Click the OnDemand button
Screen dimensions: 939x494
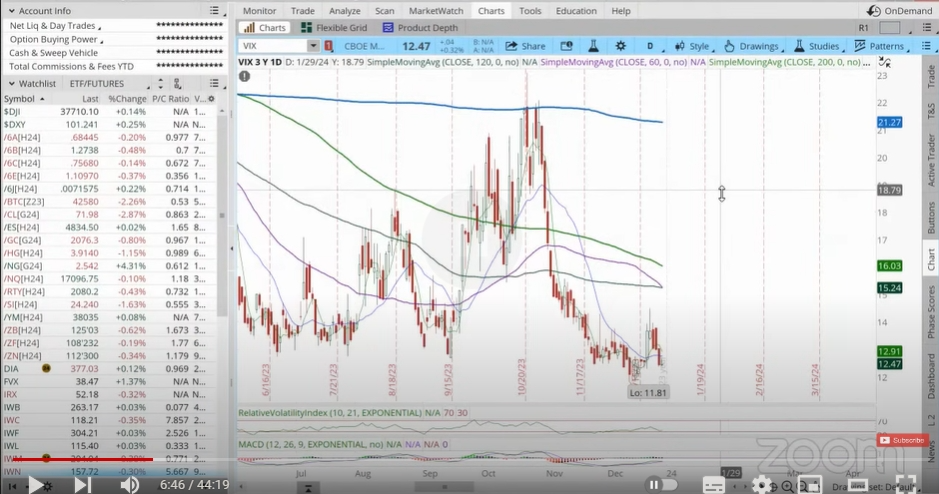899,11
